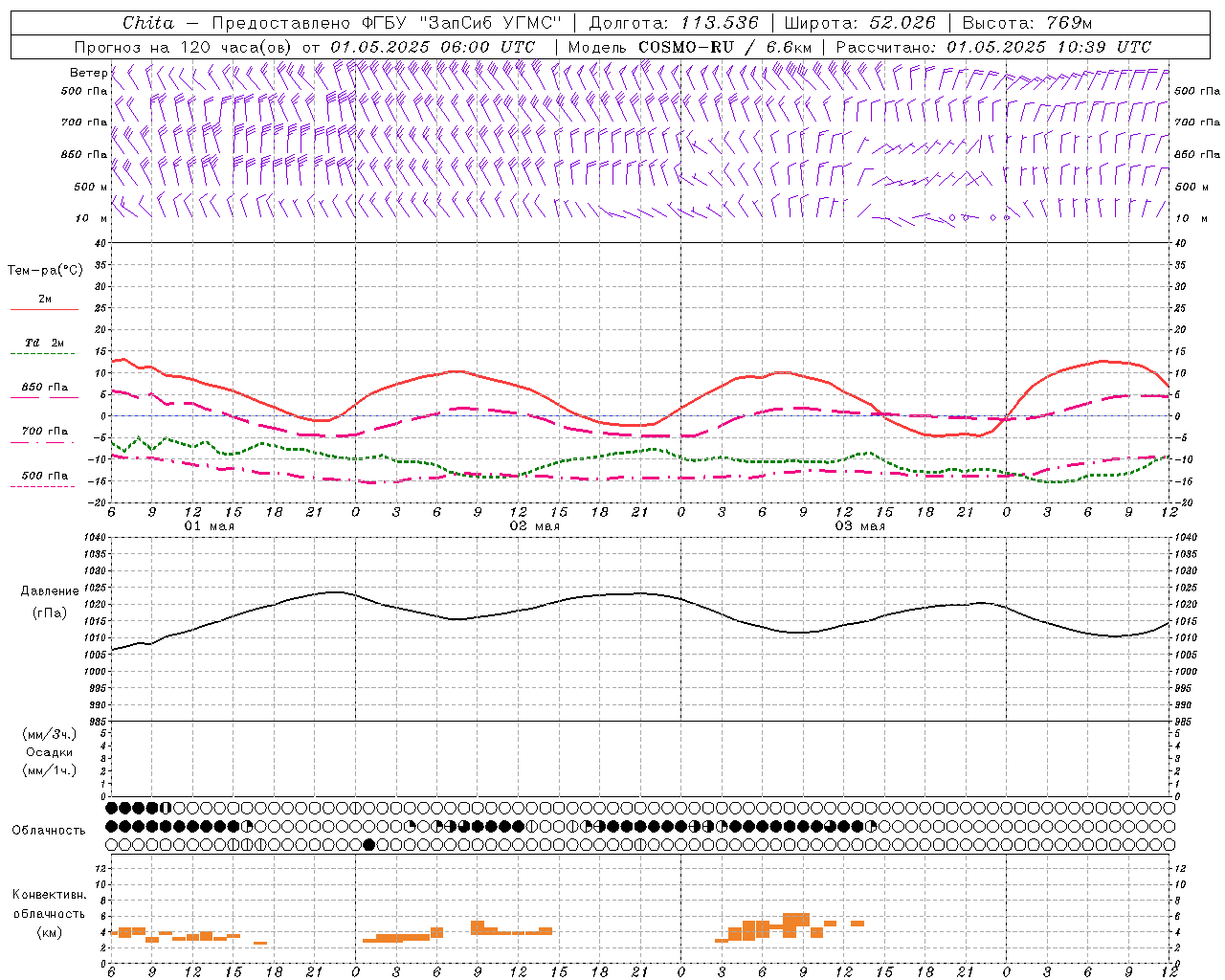This screenshot has height=980, width=1225.
Task: Select the left 500 гПа wind level label
Action: pos(84,91)
